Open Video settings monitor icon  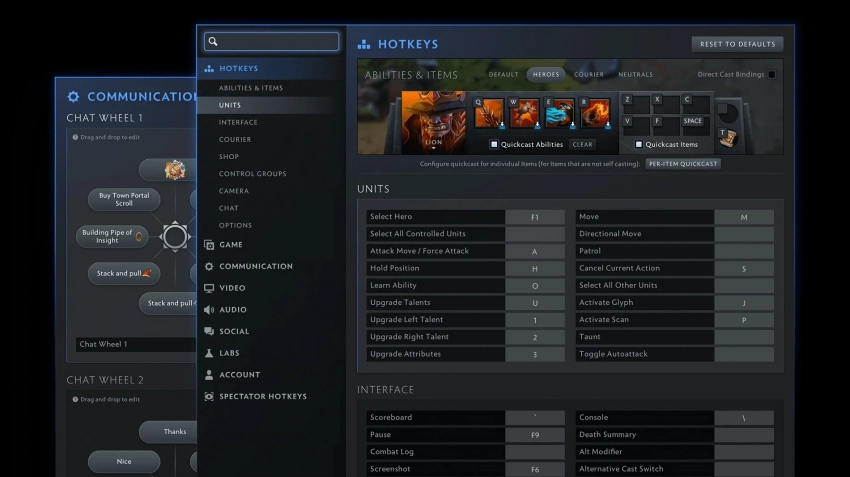pyautogui.click(x=209, y=288)
